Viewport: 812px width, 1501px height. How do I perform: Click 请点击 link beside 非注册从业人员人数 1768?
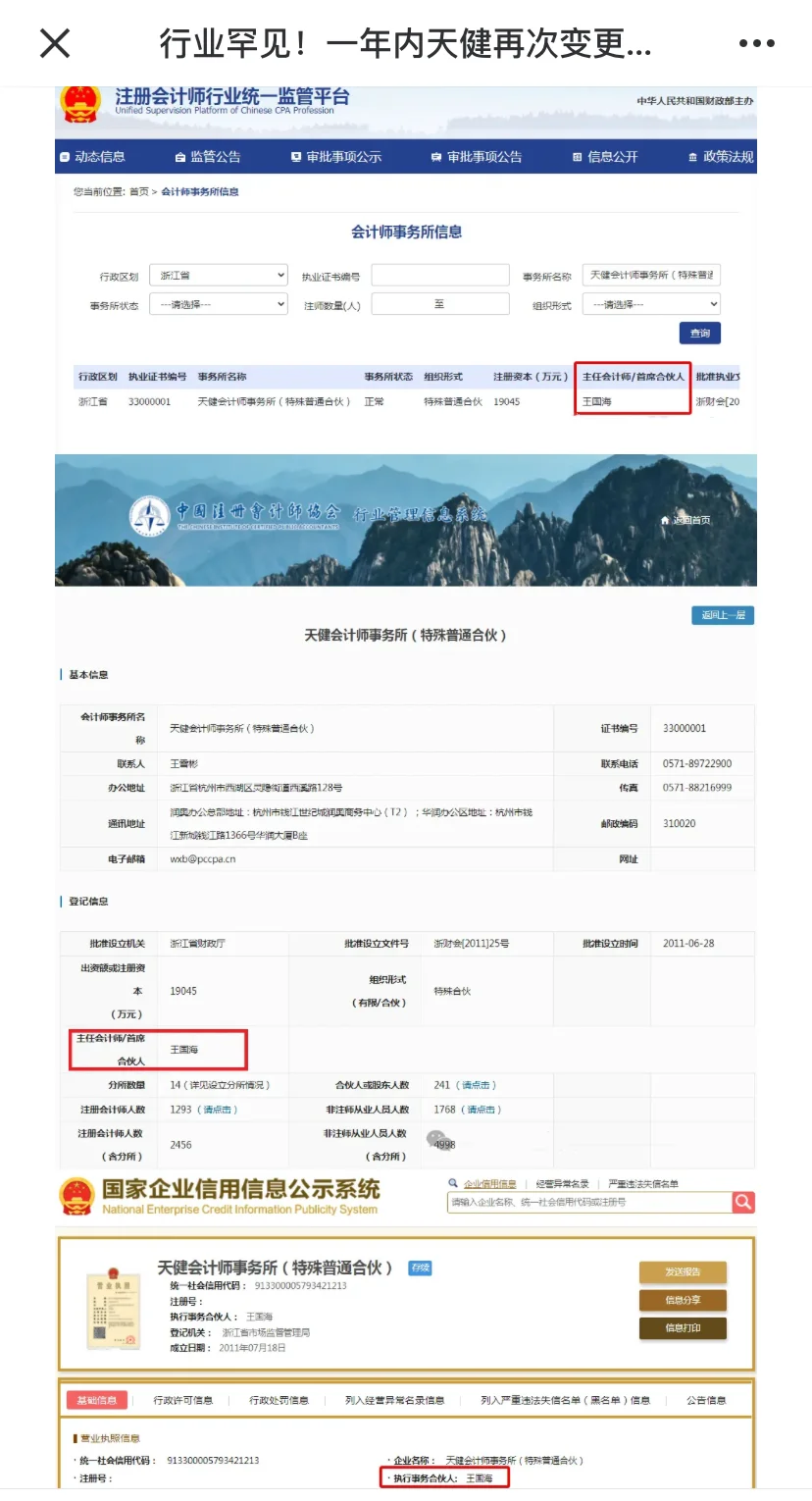point(481,1110)
